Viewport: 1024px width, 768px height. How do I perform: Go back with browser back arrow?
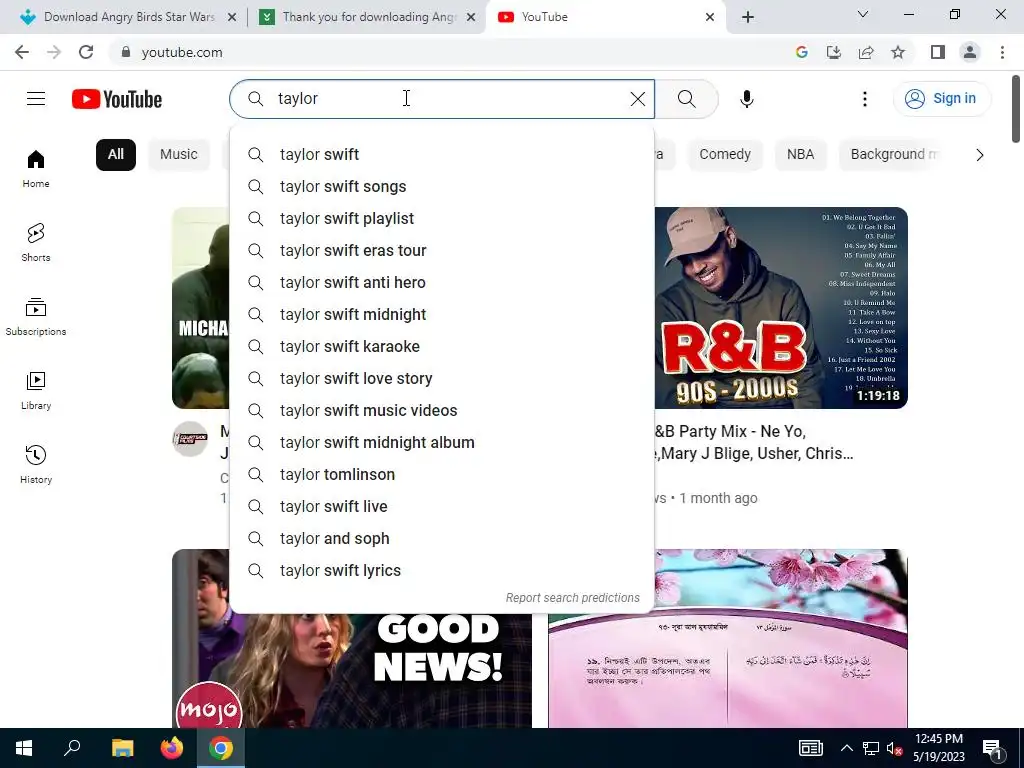click(x=22, y=52)
